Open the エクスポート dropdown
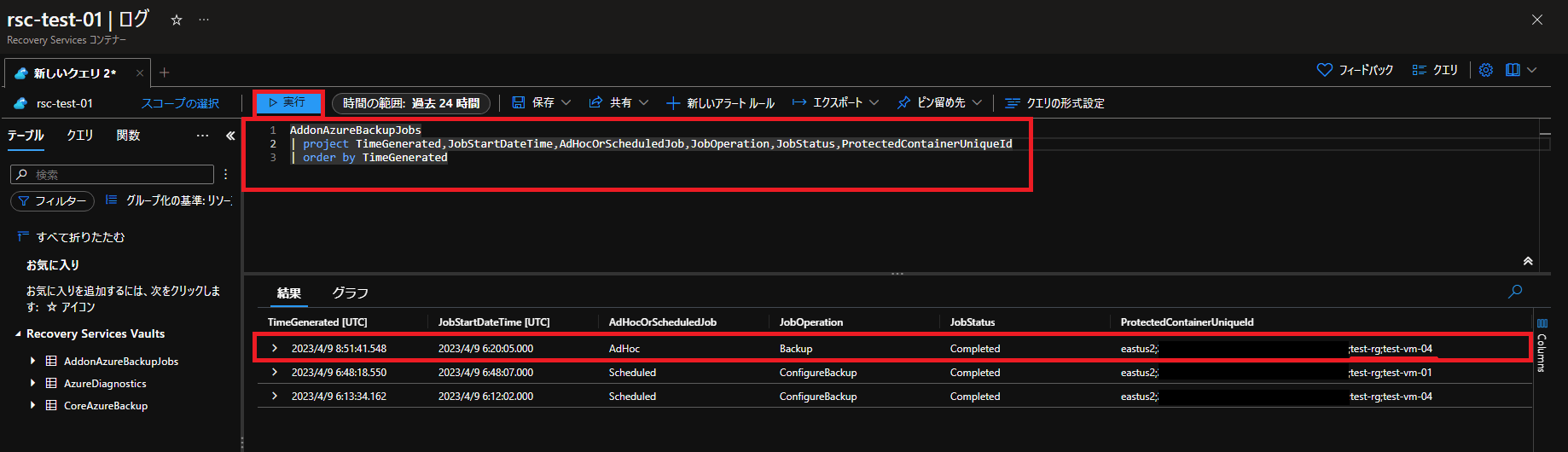The height and width of the screenshot is (452, 1568). click(x=835, y=102)
